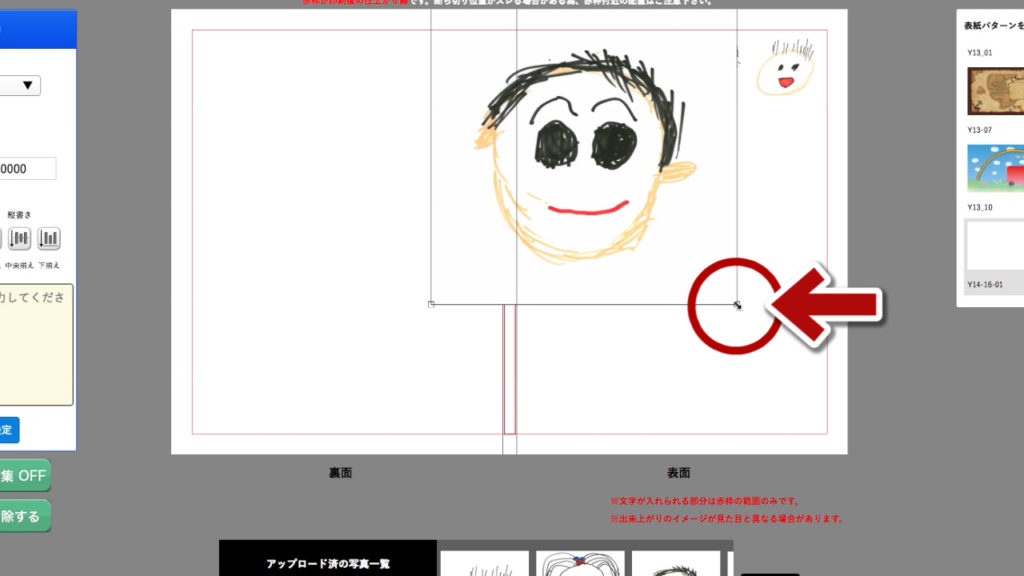
Task: Click the 裏面 back cover label
Action: [x=340, y=473]
